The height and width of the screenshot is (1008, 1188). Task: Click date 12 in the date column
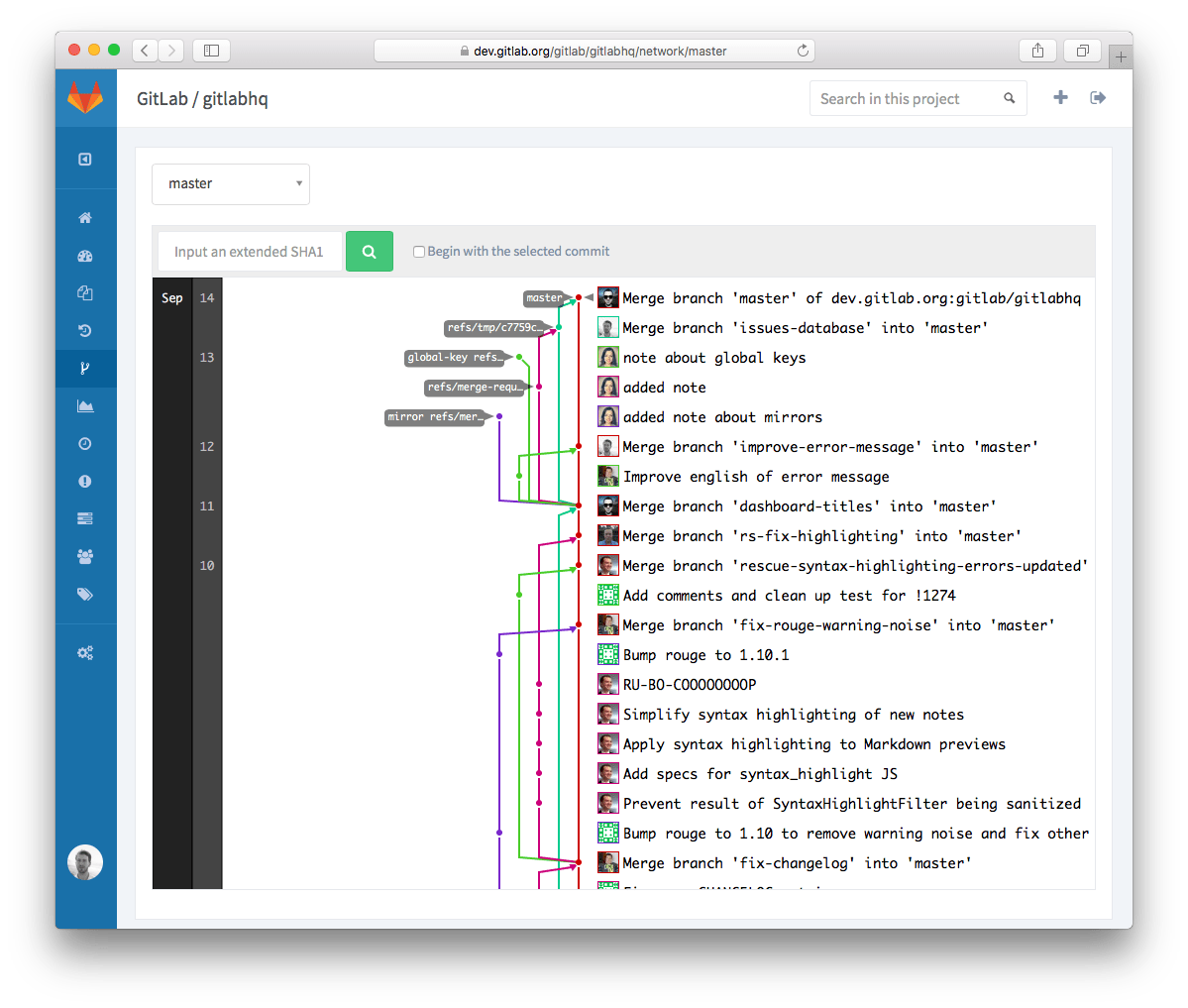pyautogui.click(x=207, y=446)
